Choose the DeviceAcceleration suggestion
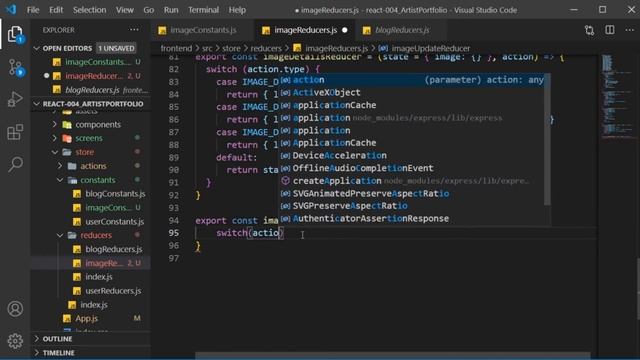The image size is (640, 360). 412,155
